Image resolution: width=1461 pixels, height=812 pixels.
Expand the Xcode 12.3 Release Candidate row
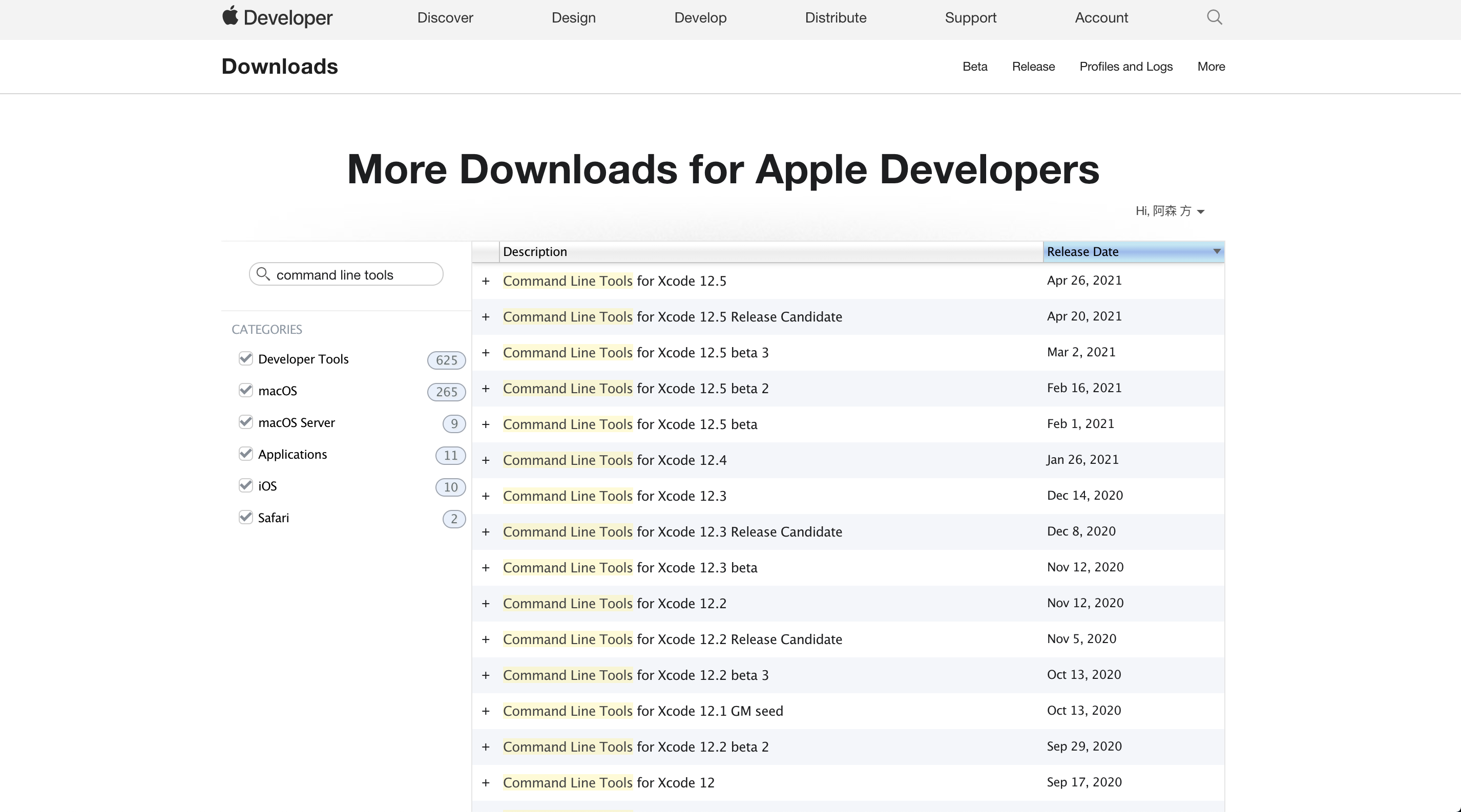click(486, 531)
